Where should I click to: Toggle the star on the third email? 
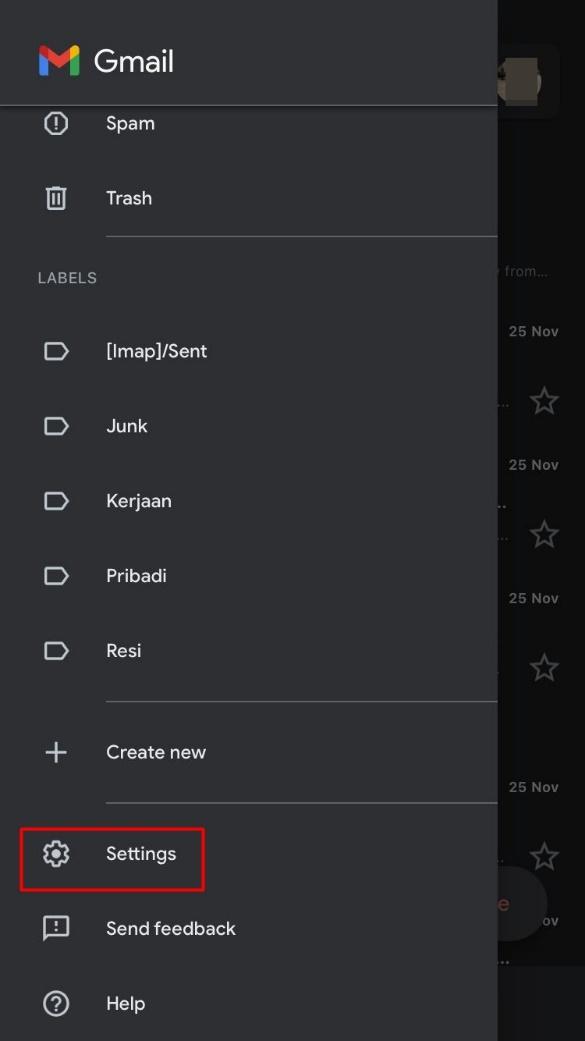(544, 668)
